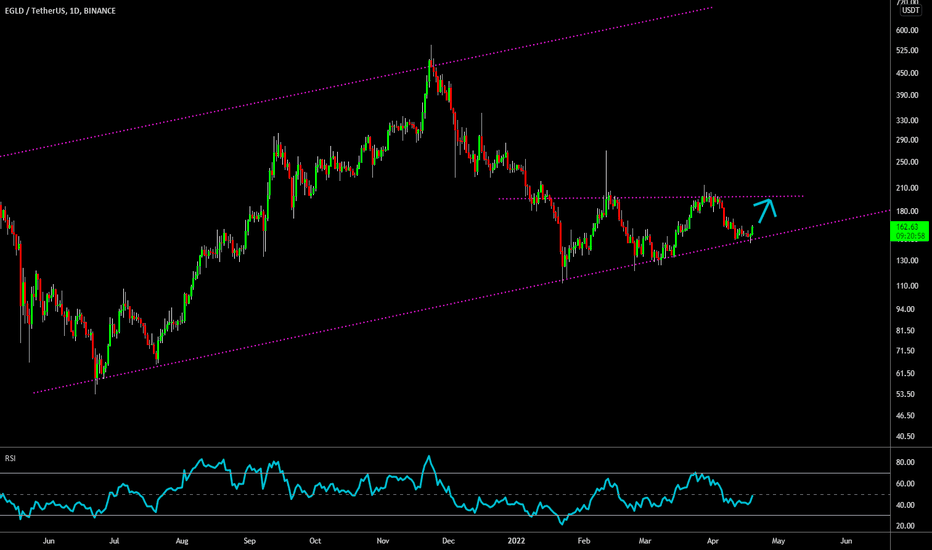
Task: Click the 110.00 price axis label
Action: tap(907, 286)
